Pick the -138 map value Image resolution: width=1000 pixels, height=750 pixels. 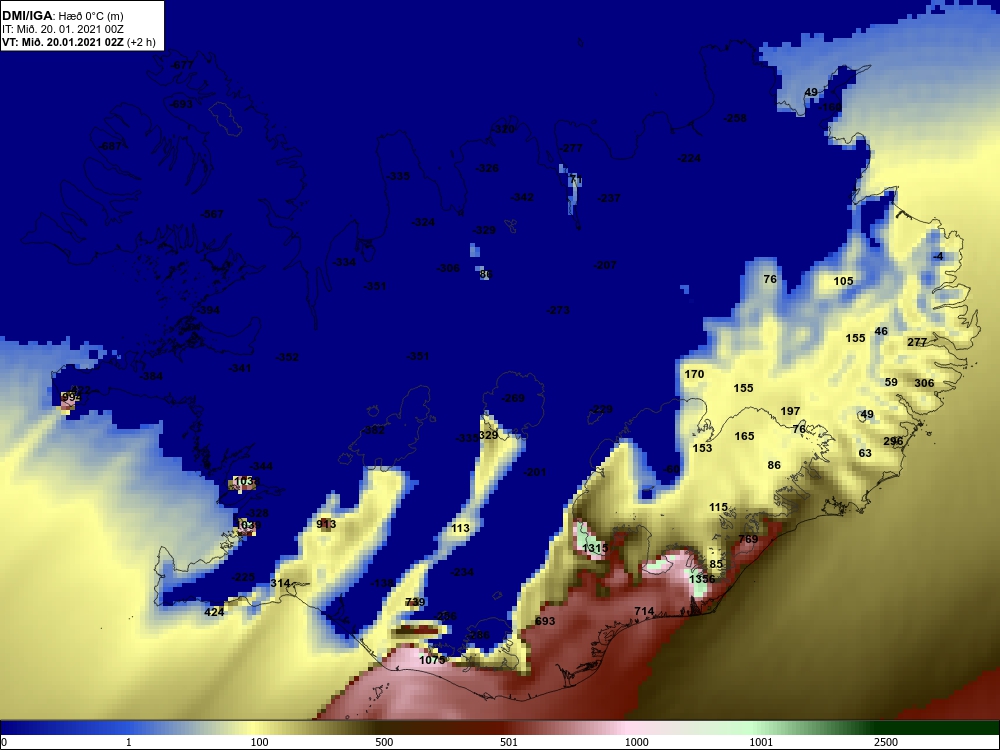tap(383, 582)
